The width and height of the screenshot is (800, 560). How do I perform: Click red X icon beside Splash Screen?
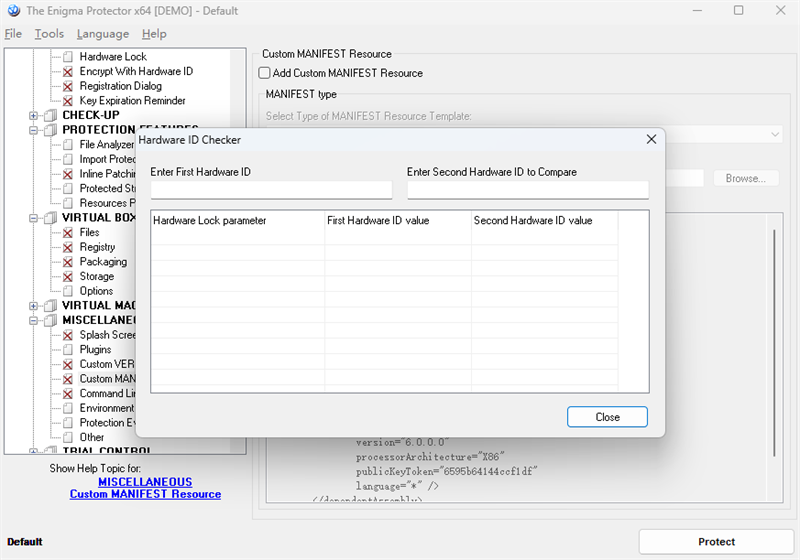pyautogui.click(x=68, y=335)
